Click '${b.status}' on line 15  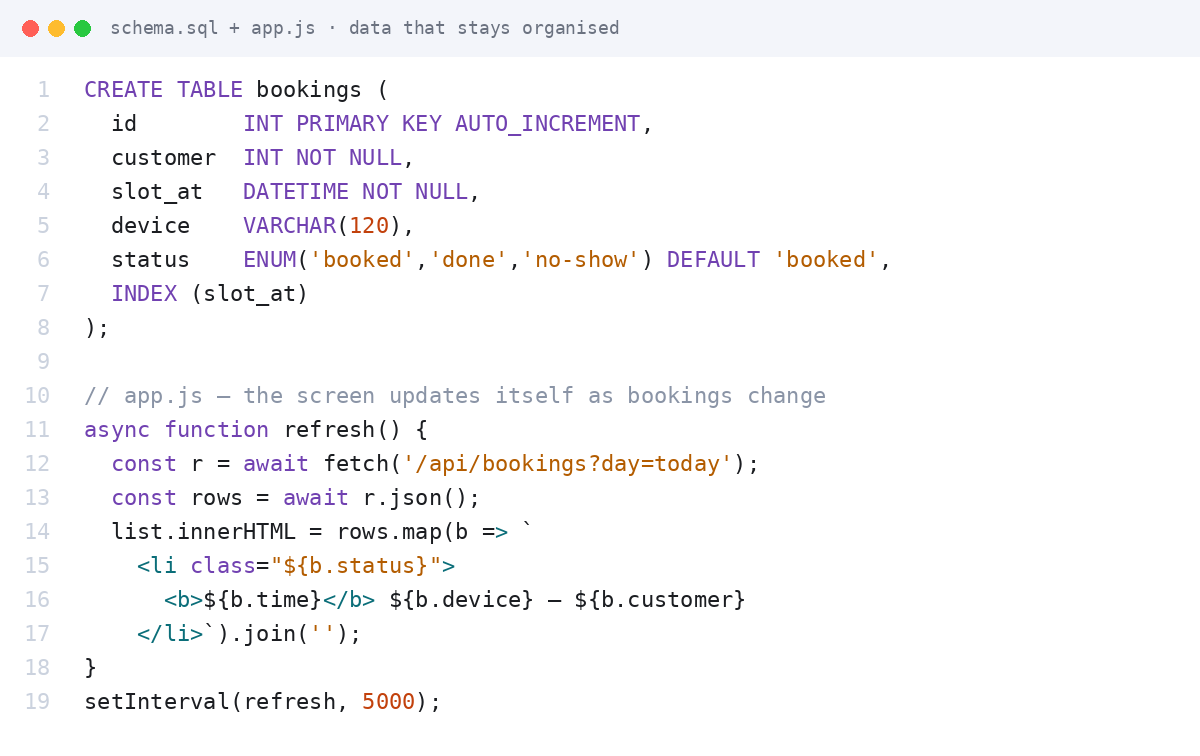(356, 566)
